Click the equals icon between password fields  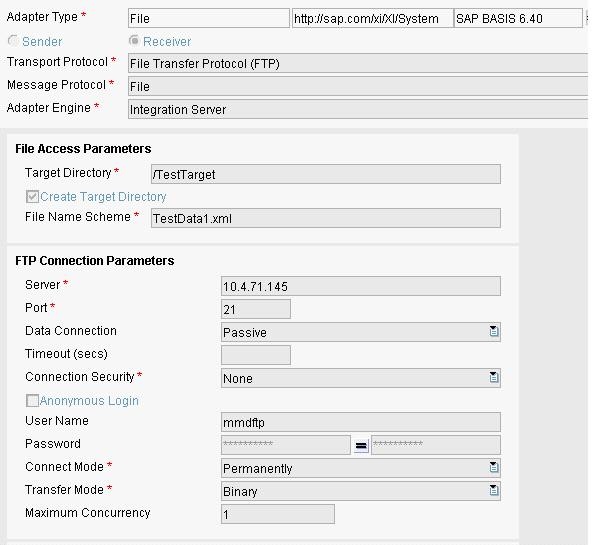[361, 445]
